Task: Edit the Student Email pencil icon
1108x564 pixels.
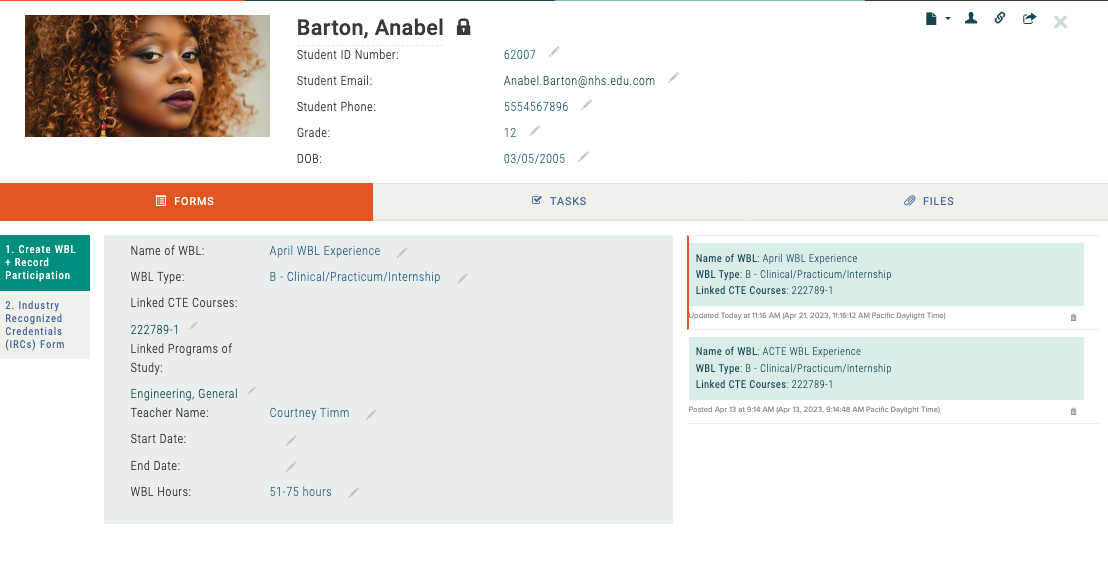Action: point(673,78)
